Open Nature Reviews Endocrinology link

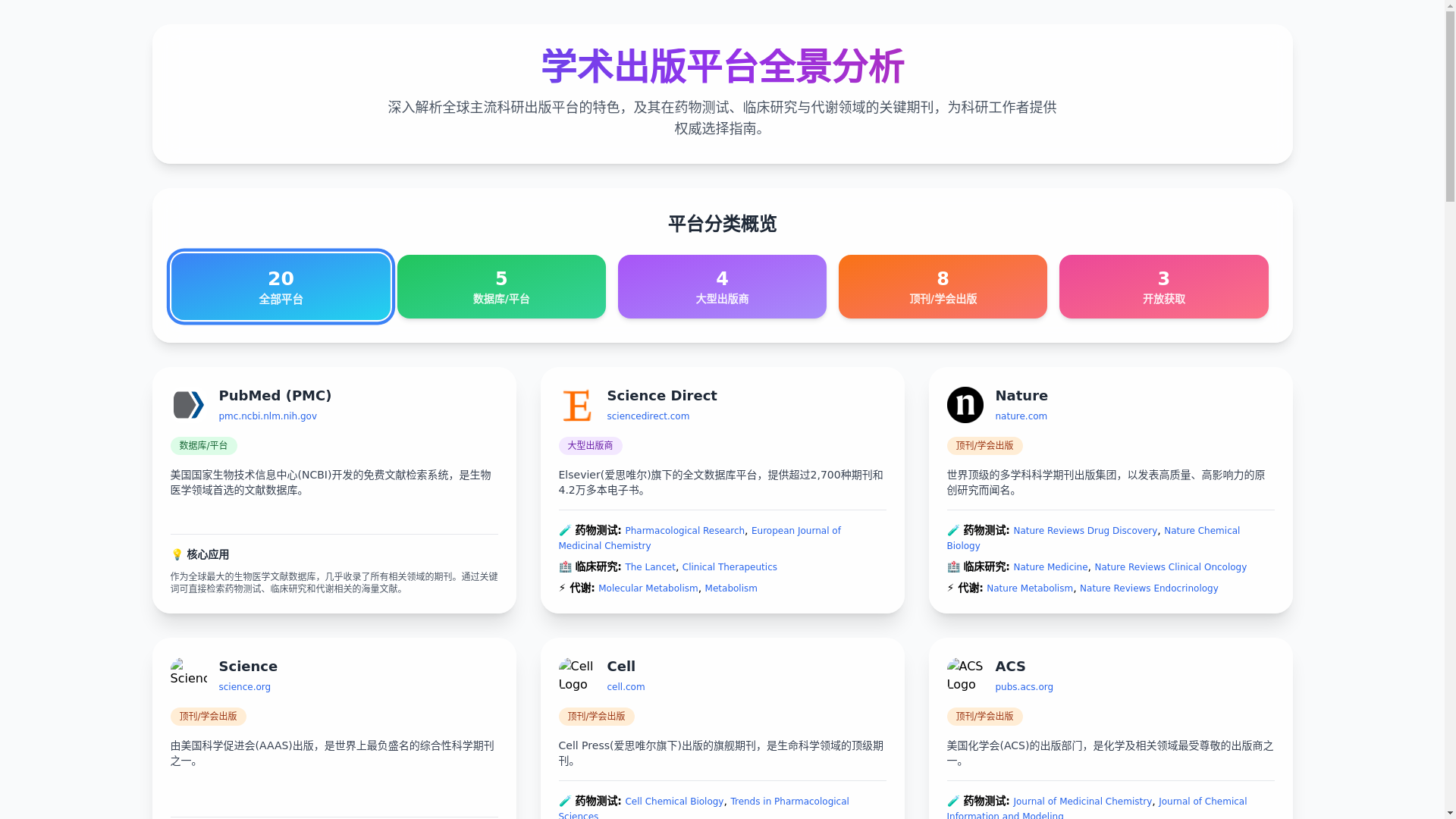1149,588
